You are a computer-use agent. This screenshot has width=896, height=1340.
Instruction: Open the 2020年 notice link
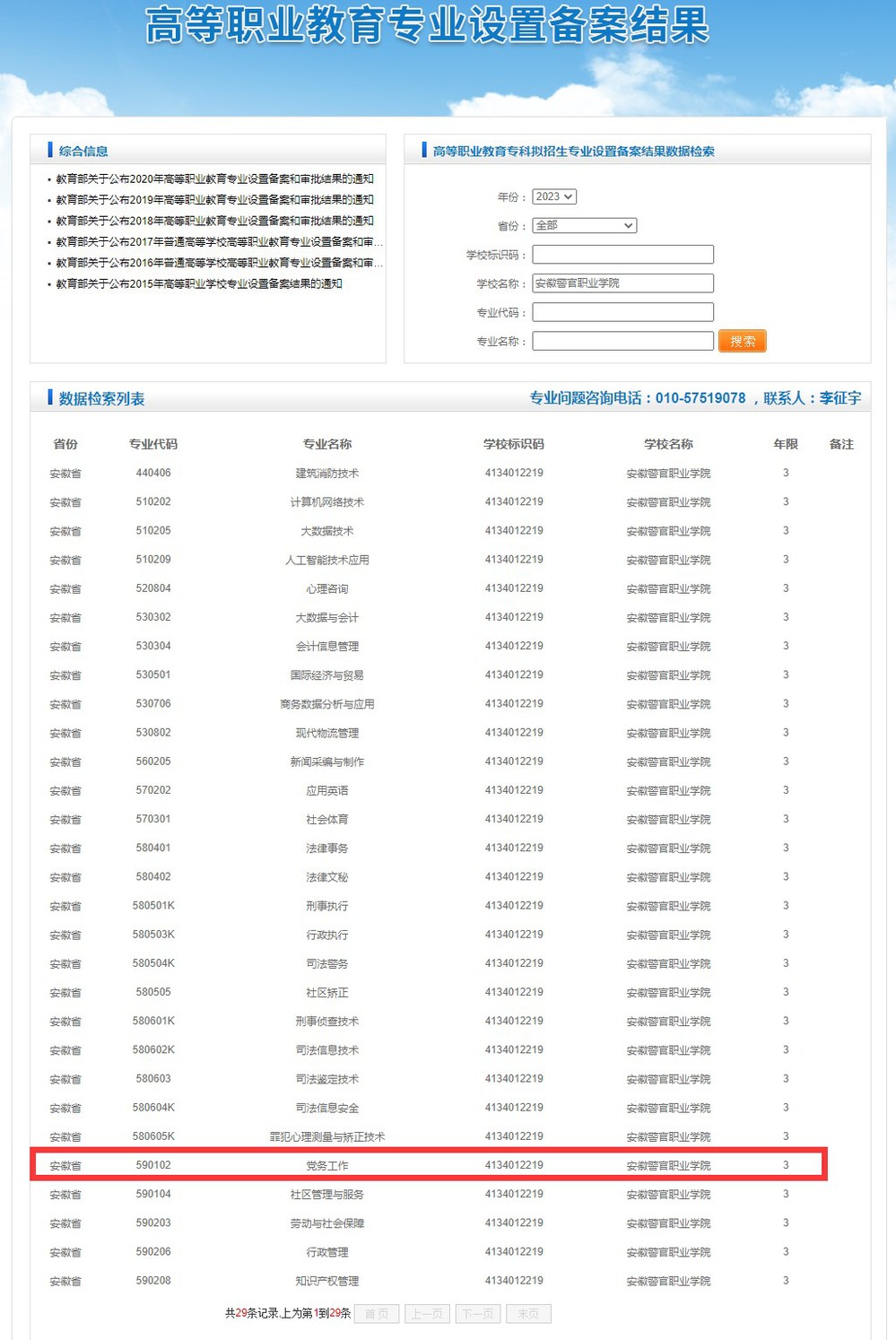214,179
